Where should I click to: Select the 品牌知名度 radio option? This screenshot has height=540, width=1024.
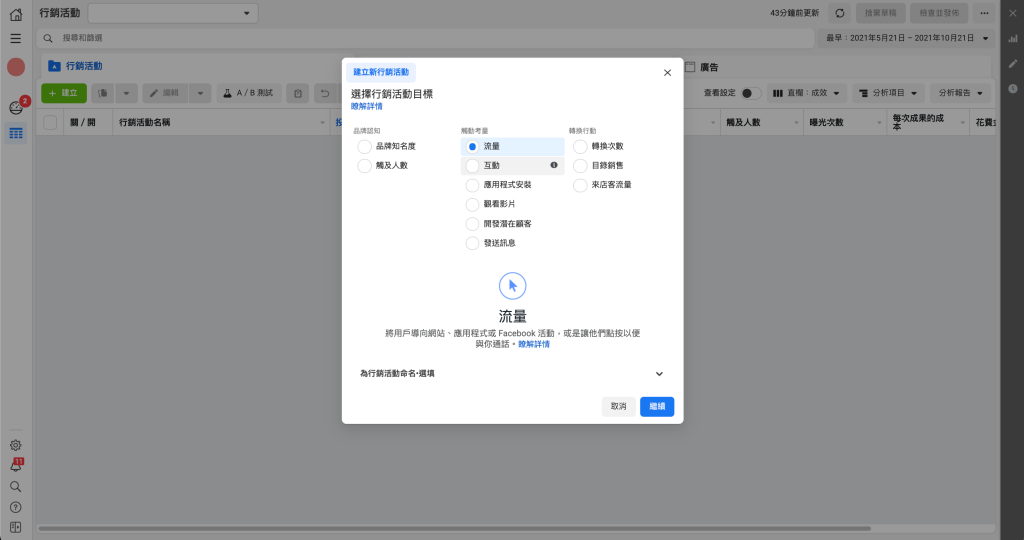[x=365, y=146]
